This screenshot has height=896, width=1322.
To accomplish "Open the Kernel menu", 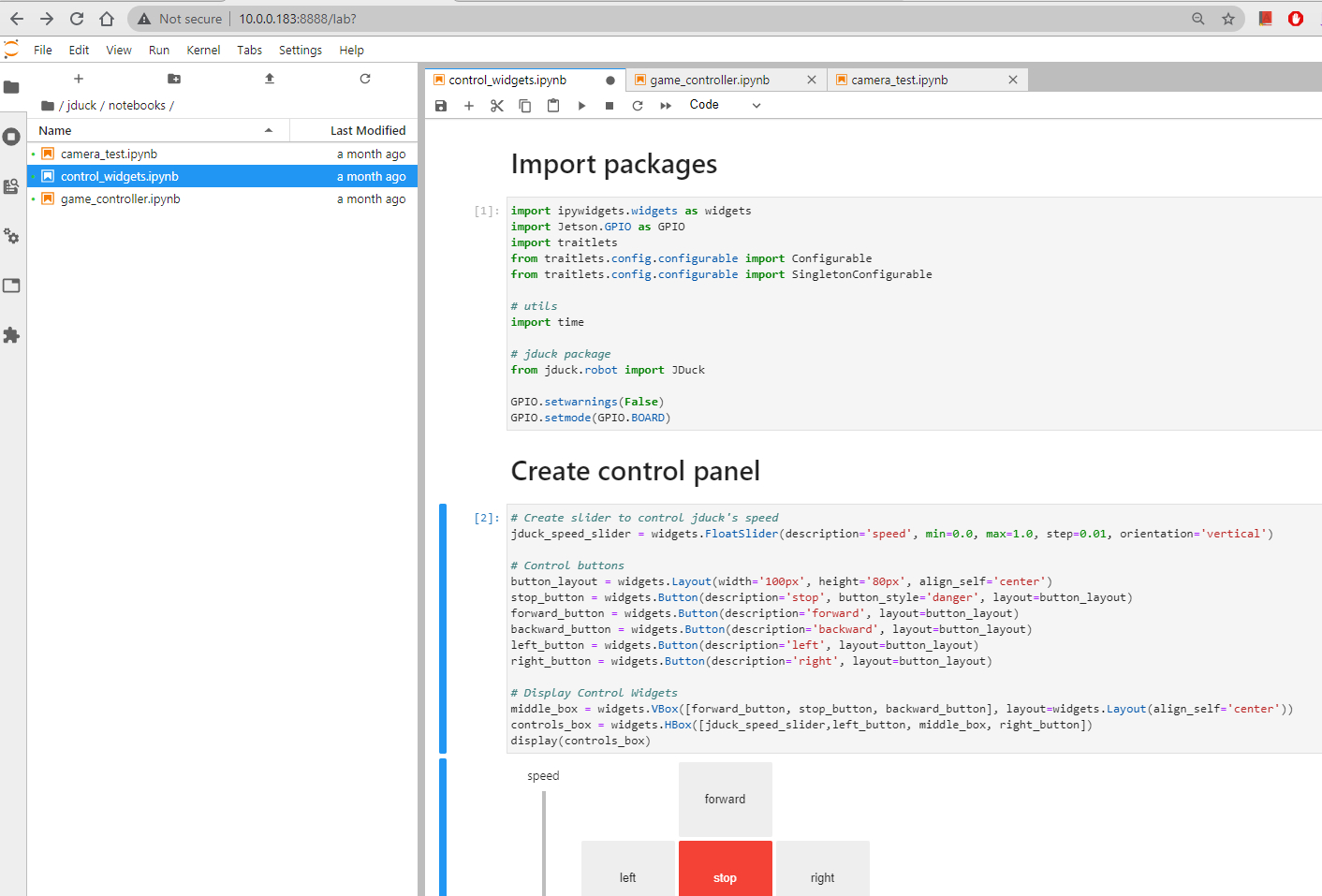I will [x=203, y=51].
